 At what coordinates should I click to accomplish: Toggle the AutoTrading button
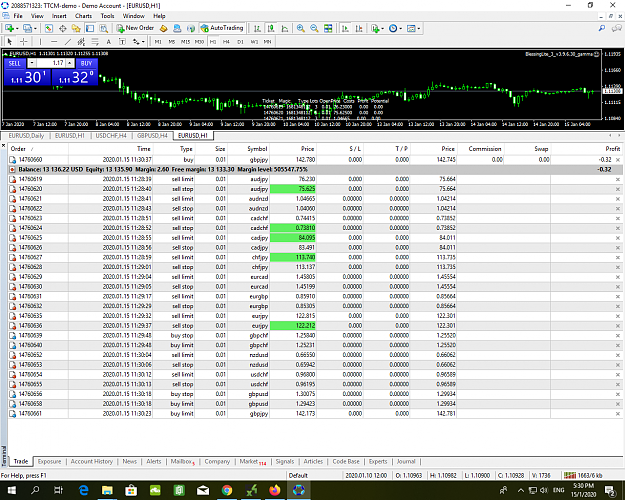point(222,28)
